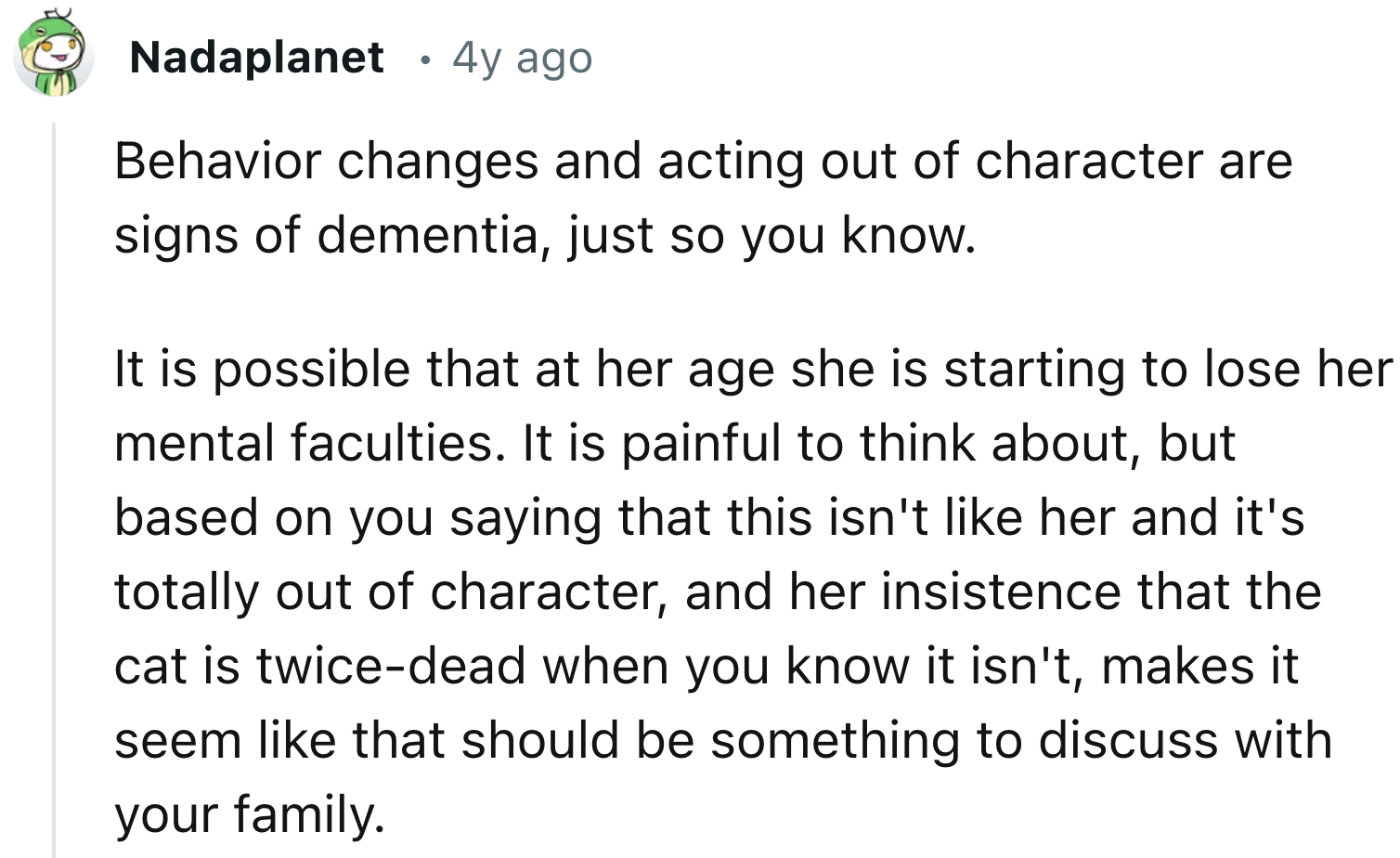Click the hyphenated word "twice-dead"
This screenshot has height=858, width=1400.
(390, 666)
